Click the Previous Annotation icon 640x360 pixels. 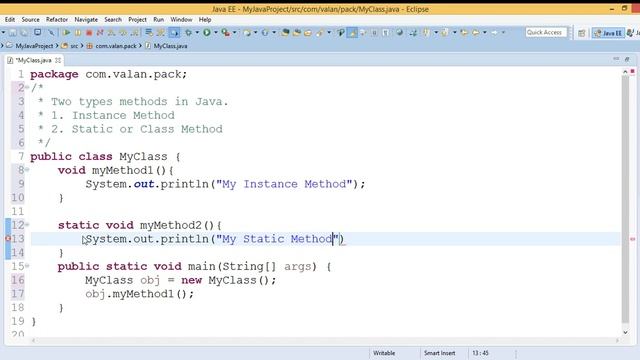tap(444, 32)
